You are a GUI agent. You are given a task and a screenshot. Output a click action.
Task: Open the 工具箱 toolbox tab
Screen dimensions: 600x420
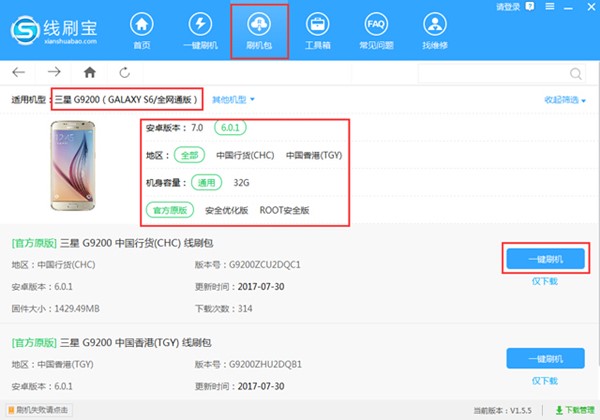(318, 31)
